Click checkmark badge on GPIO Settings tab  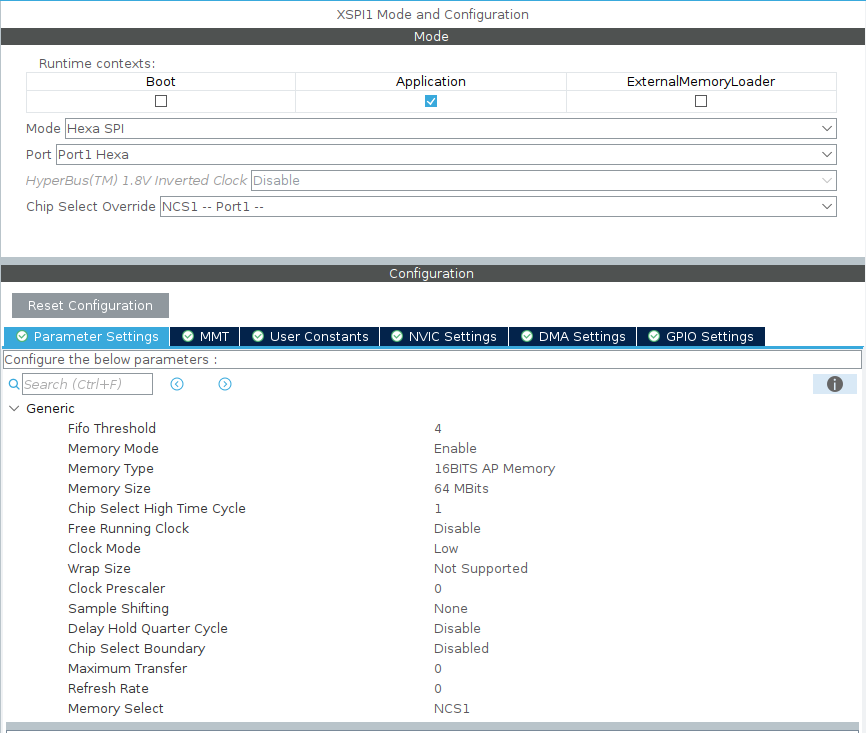[x=656, y=337]
